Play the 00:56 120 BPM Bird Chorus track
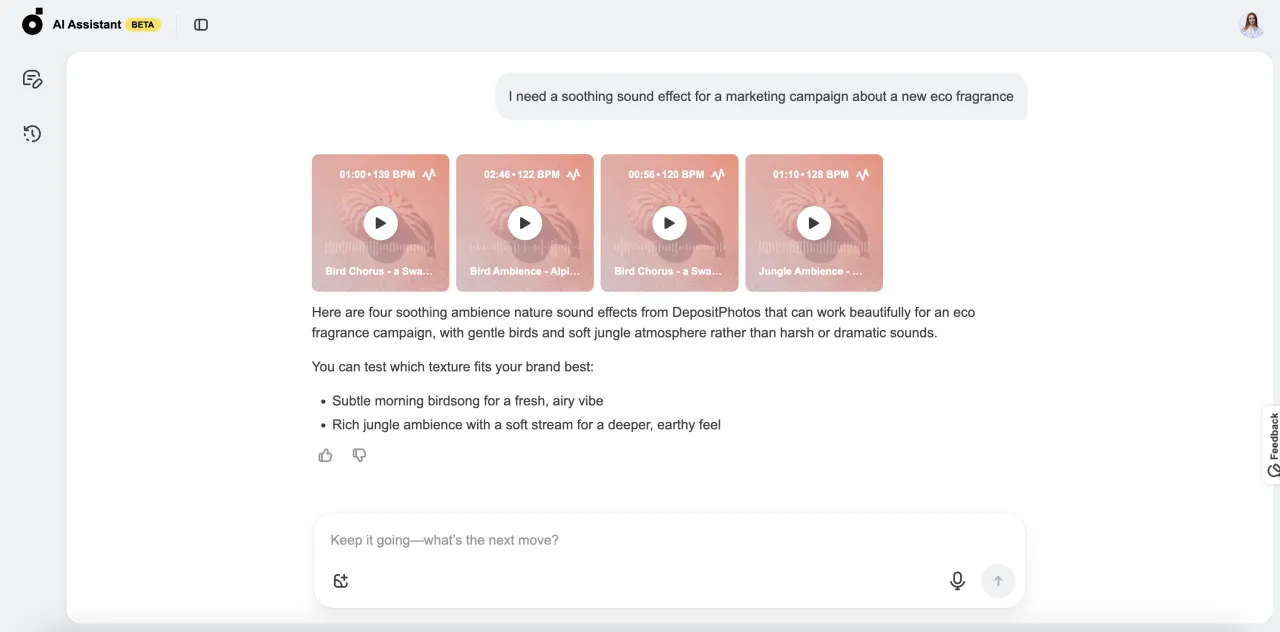This screenshot has height=632, width=1280. pos(669,223)
